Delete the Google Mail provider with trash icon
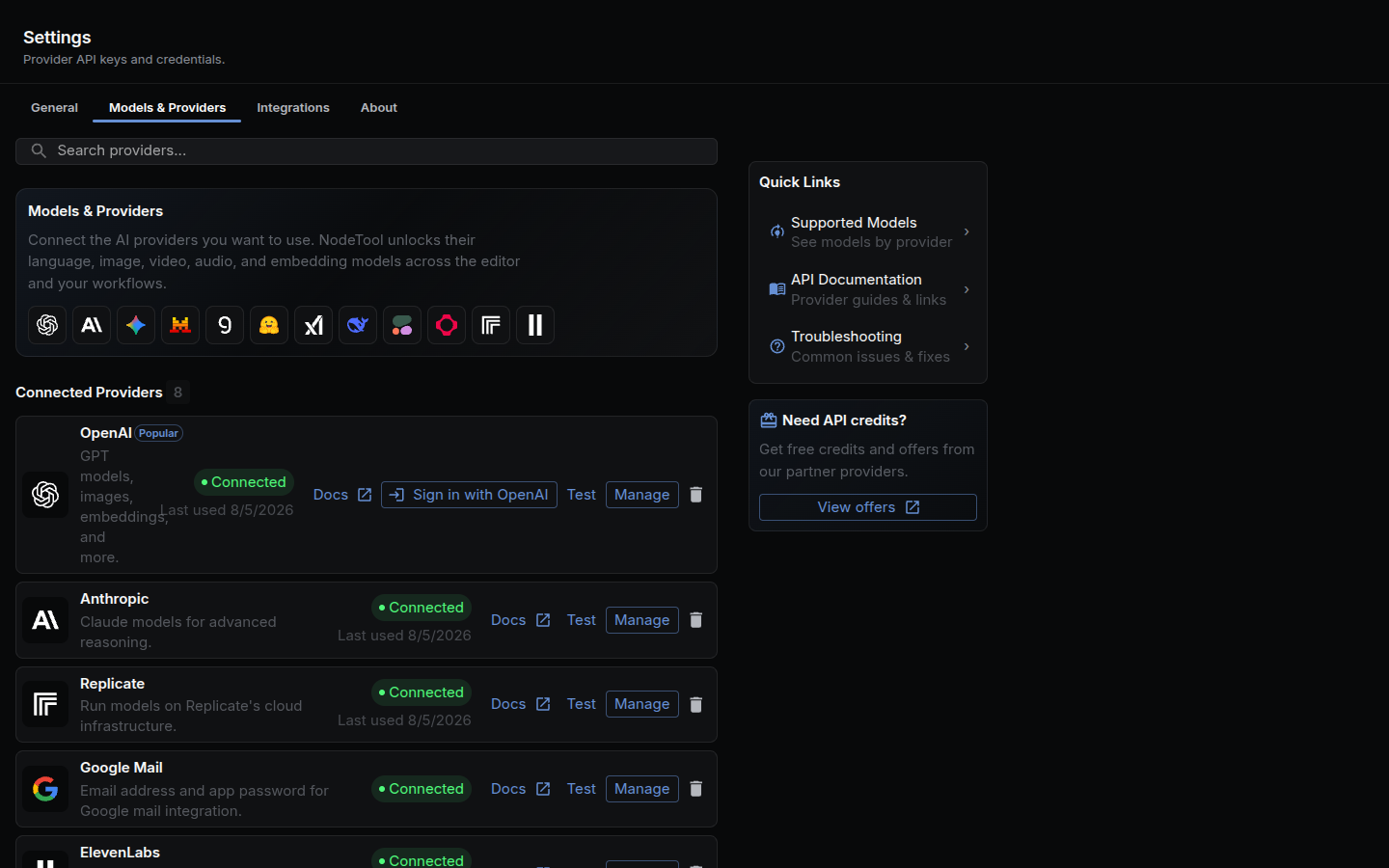1389x868 pixels. pos(696,789)
